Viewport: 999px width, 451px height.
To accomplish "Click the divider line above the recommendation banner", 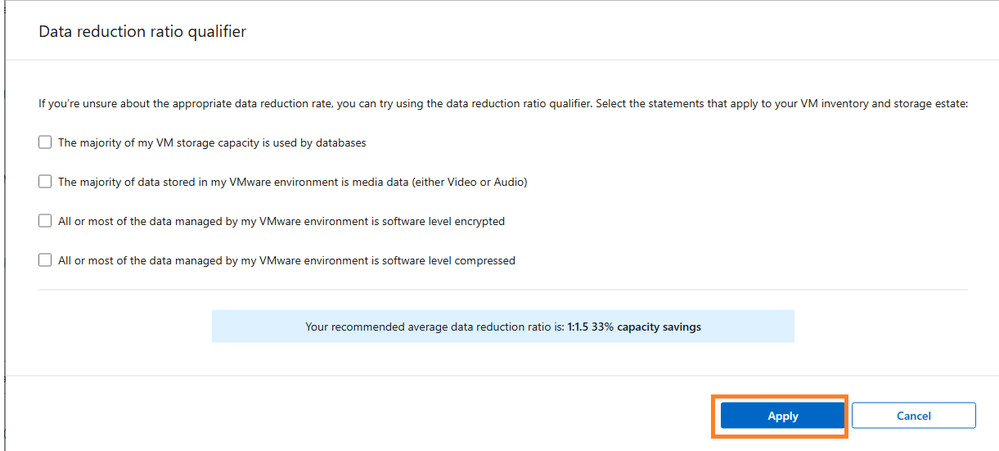I will [x=503, y=290].
